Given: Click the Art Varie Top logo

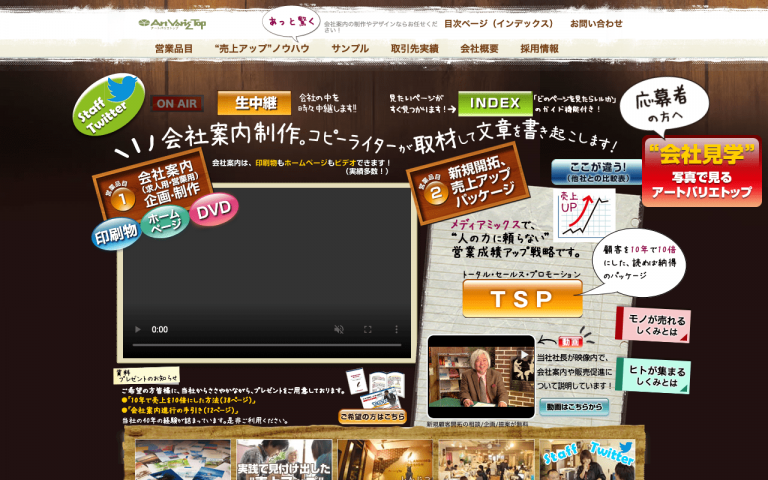Looking at the screenshot, I should click(x=172, y=24).
